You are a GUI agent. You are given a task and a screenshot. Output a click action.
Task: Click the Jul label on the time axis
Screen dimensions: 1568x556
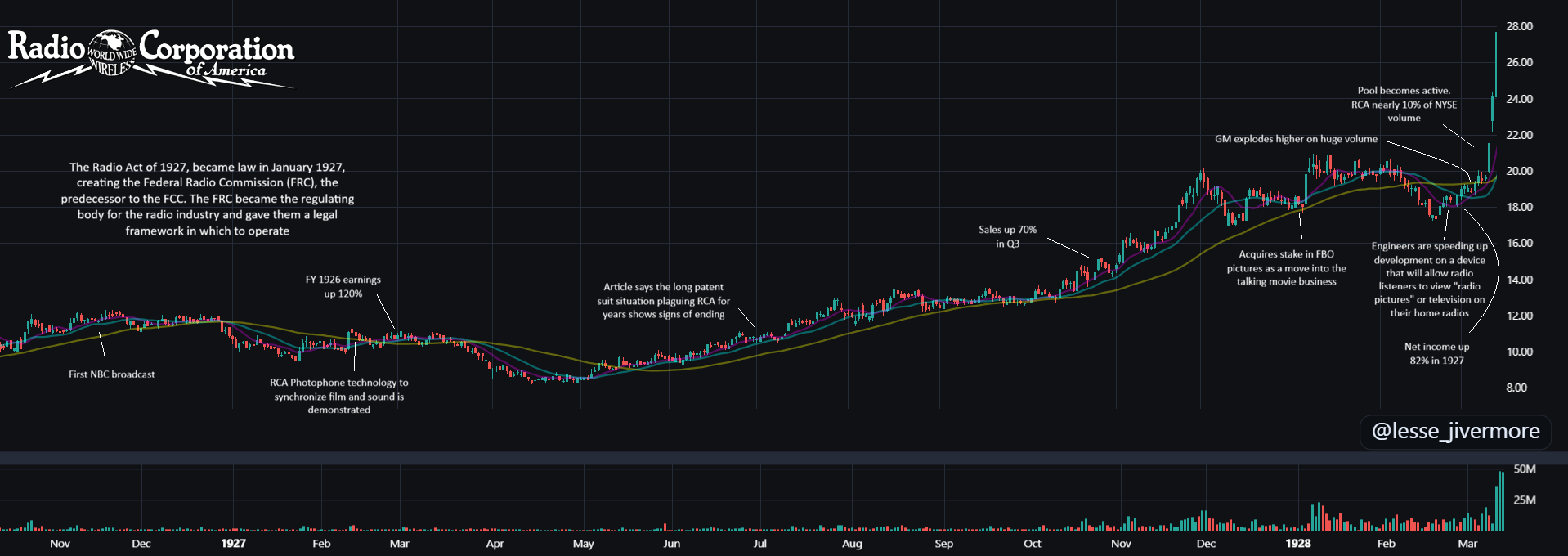click(x=760, y=544)
